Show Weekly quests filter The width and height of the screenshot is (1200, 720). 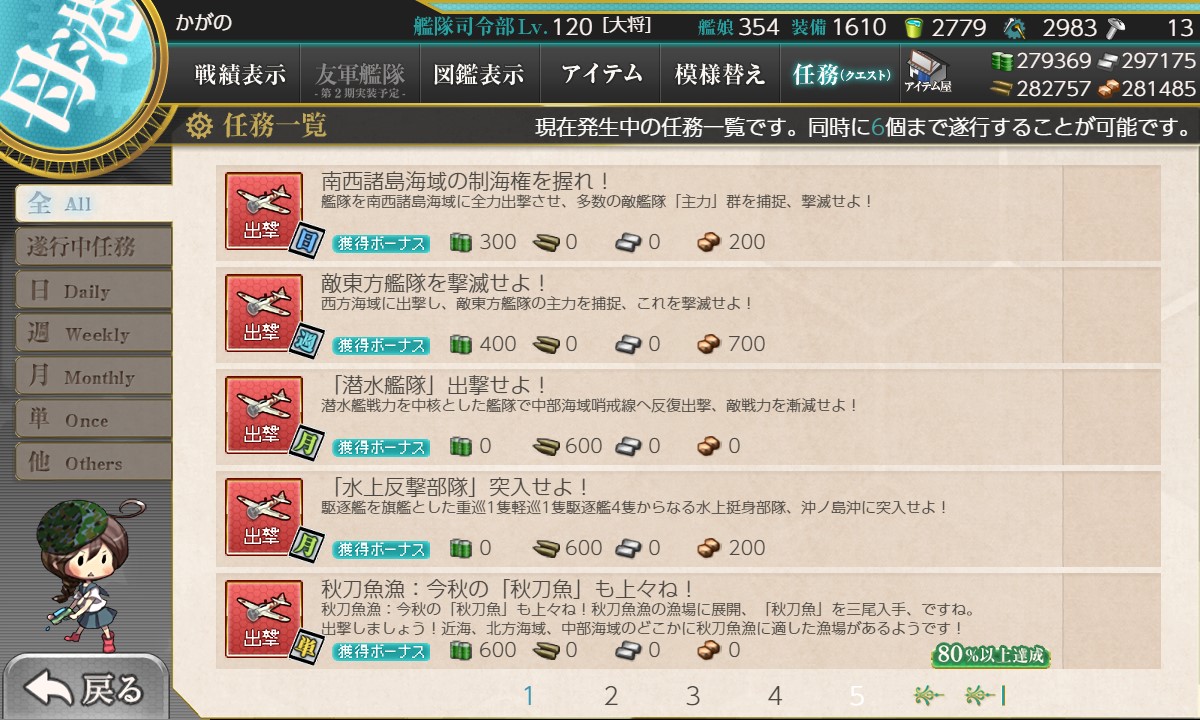pyautogui.click(x=93, y=333)
